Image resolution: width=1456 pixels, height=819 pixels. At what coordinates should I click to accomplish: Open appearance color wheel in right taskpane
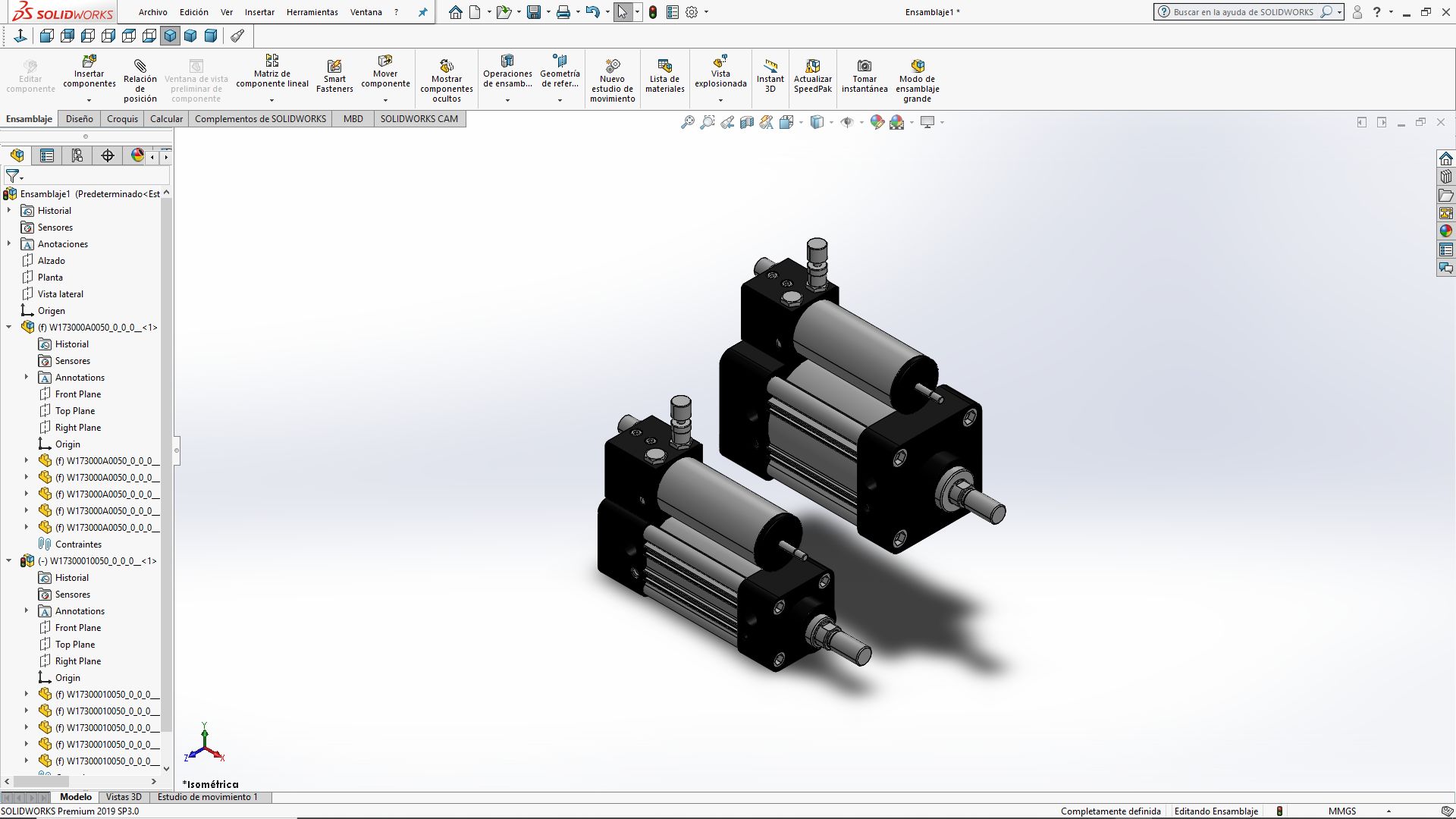tap(1445, 231)
